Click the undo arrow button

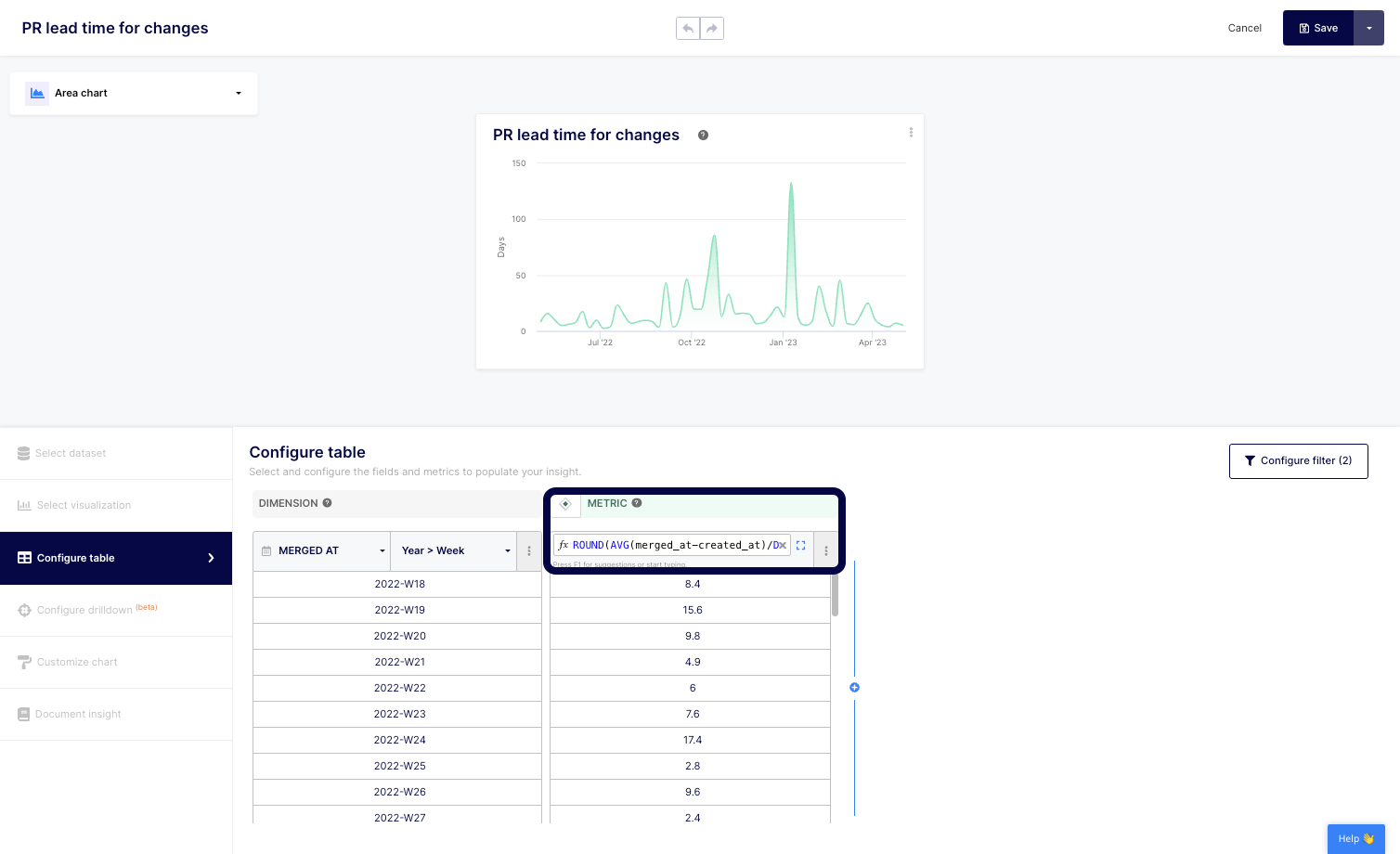pyautogui.click(x=688, y=29)
